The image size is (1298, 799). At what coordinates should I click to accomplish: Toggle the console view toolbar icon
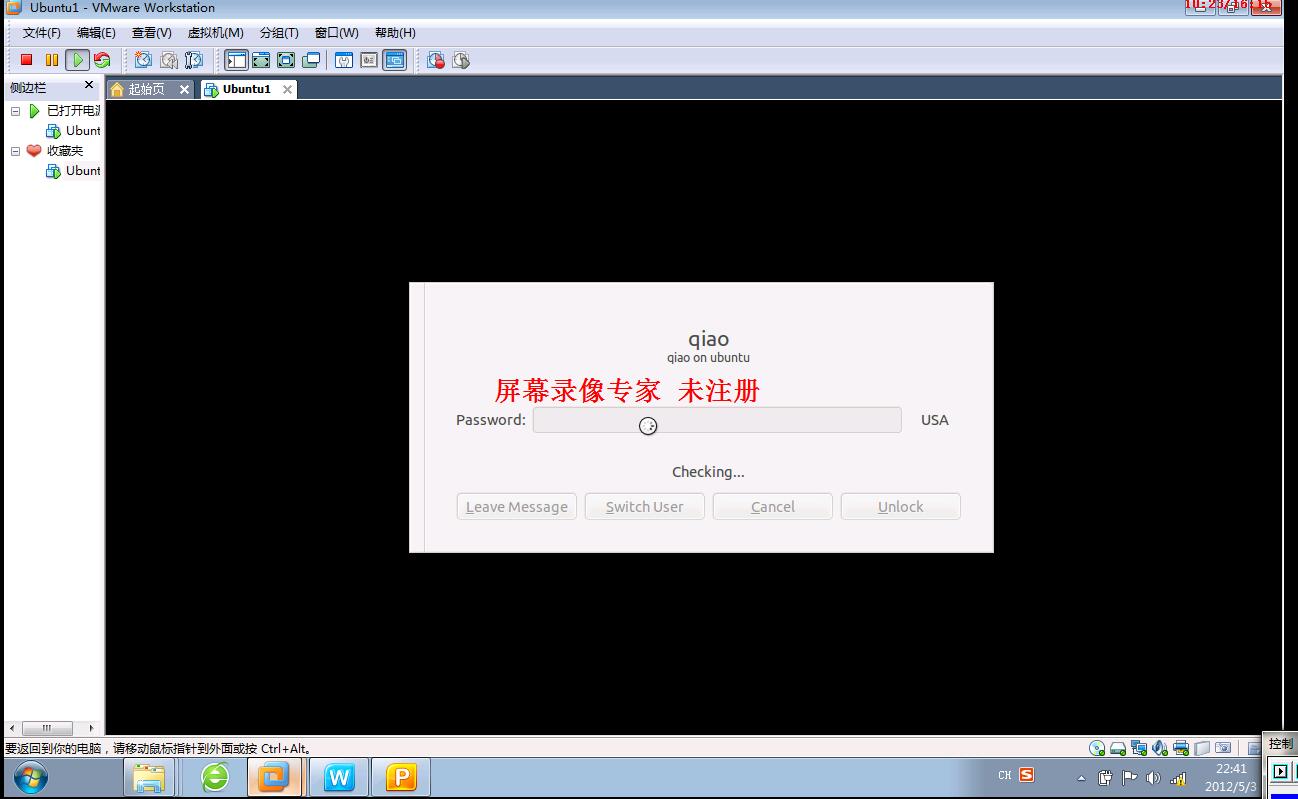pos(395,60)
